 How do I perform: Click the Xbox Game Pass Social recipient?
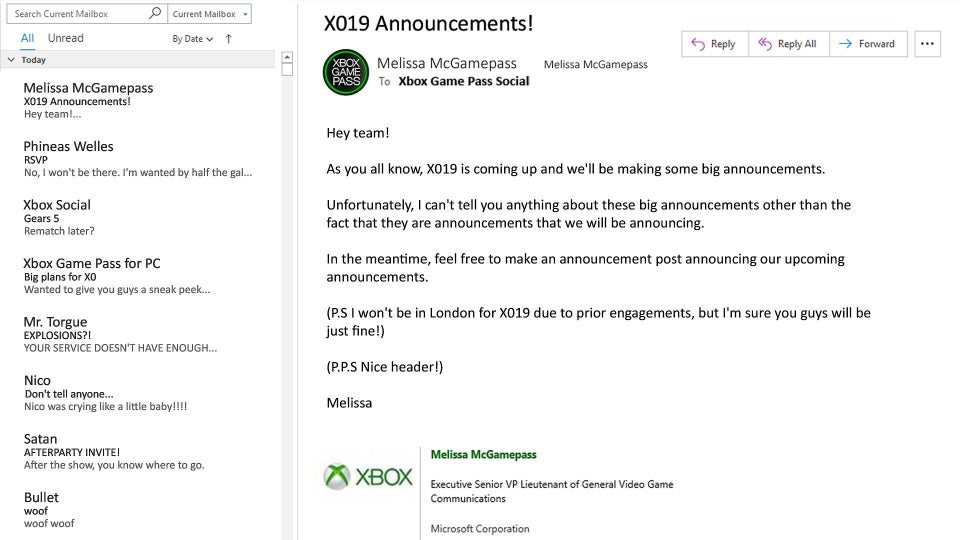click(463, 81)
